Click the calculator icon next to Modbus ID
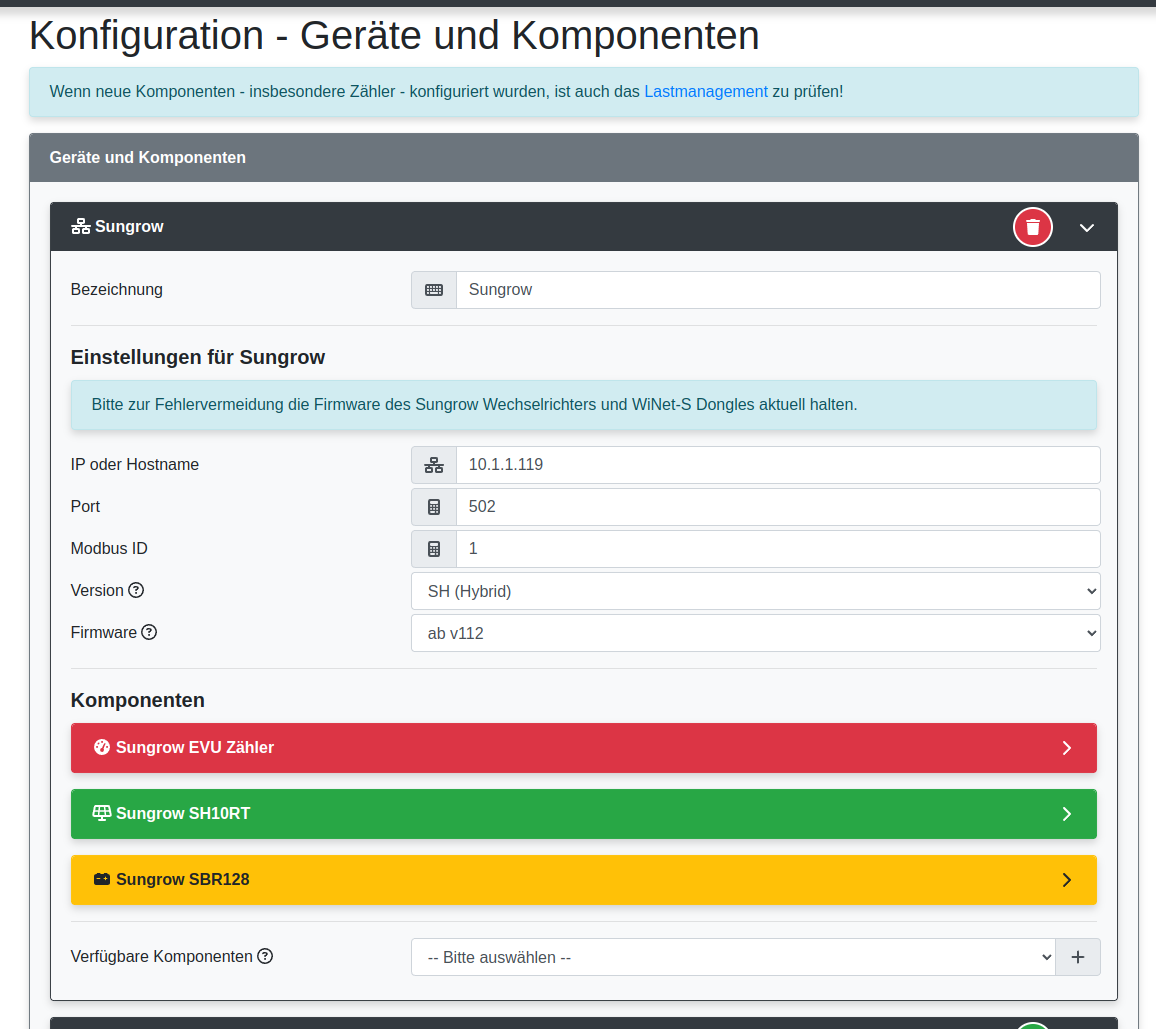Image resolution: width=1156 pixels, height=1029 pixels. (x=433, y=548)
